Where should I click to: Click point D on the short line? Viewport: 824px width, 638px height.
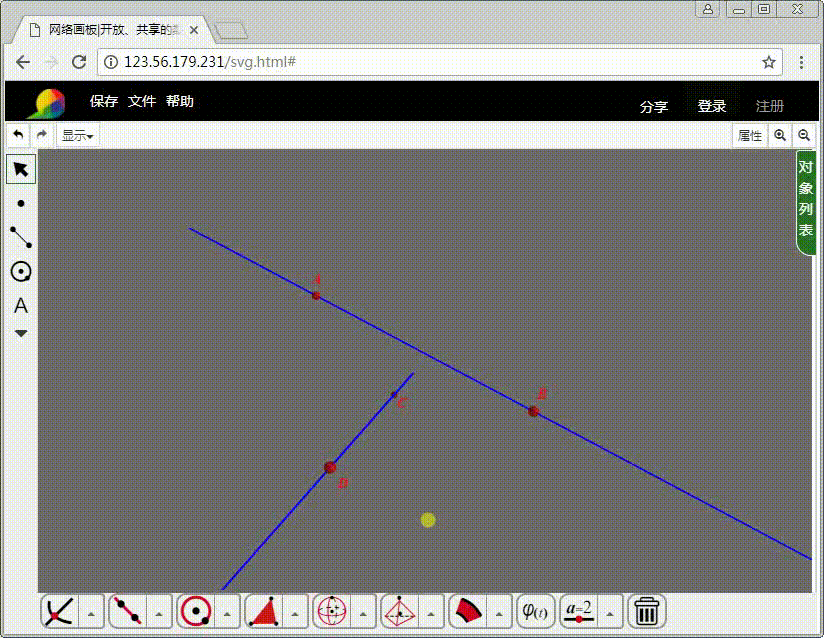point(330,467)
